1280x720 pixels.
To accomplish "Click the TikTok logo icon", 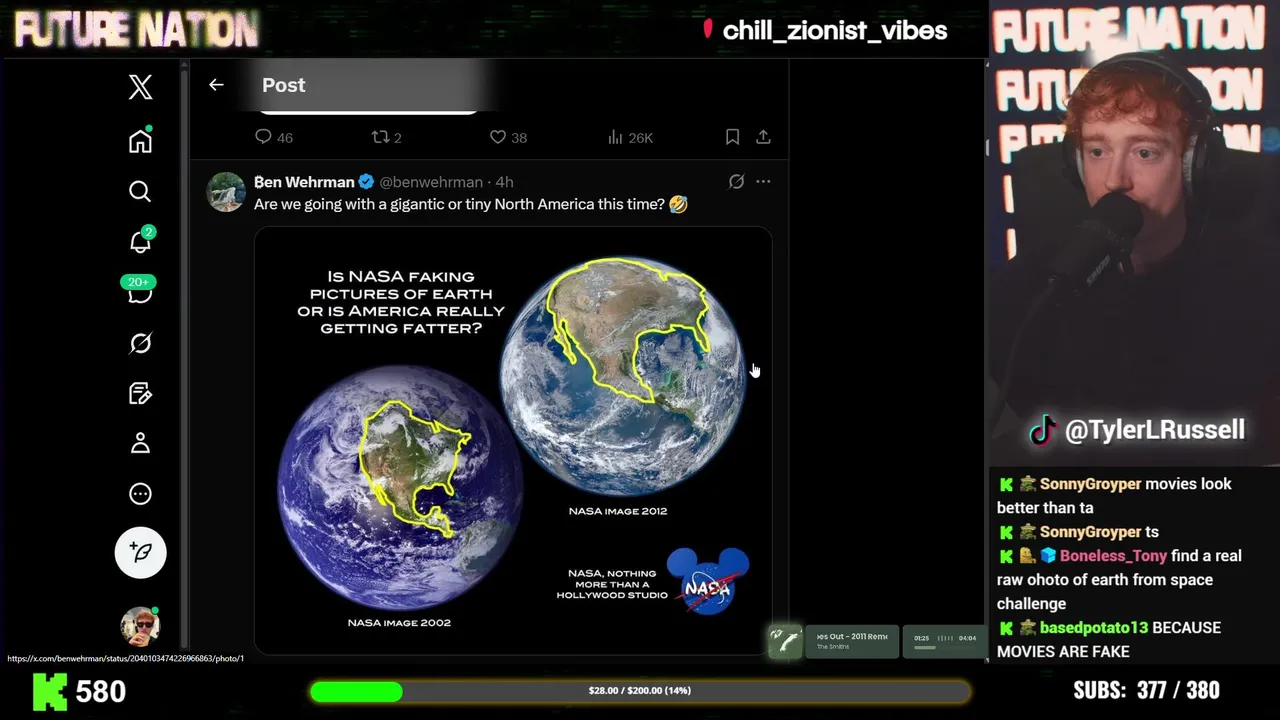I will tap(1043, 431).
